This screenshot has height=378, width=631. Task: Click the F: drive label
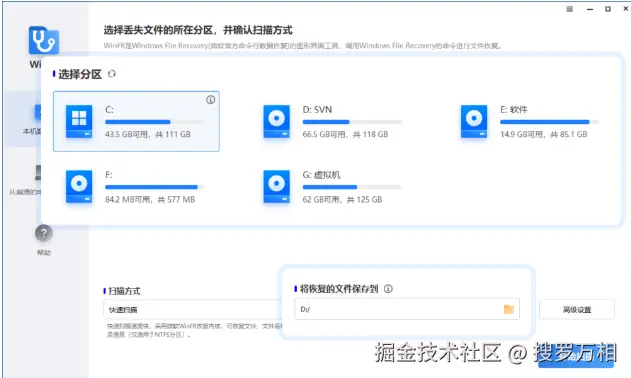click(x=109, y=175)
